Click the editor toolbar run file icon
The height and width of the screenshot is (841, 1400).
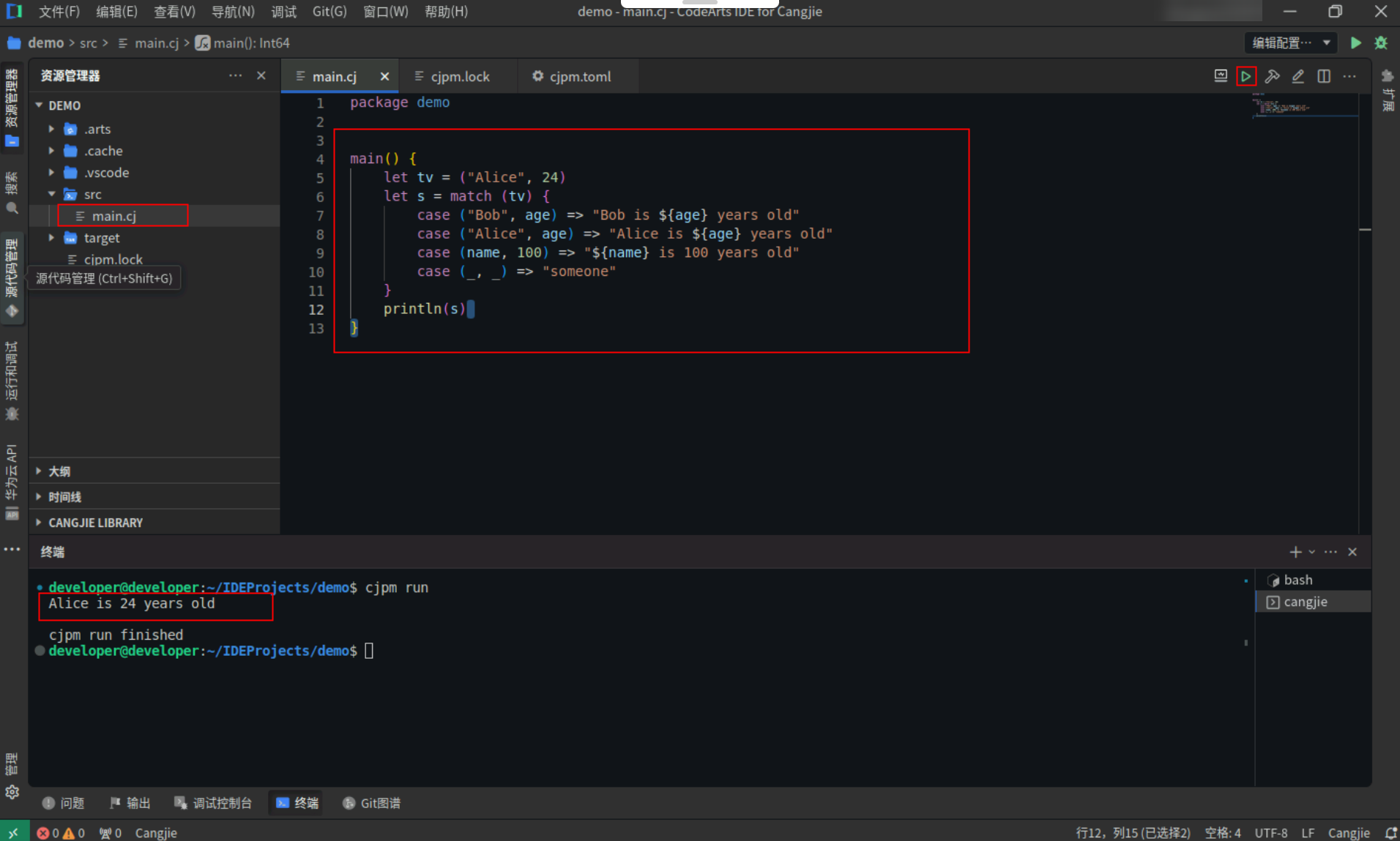pyautogui.click(x=1246, y=76)
